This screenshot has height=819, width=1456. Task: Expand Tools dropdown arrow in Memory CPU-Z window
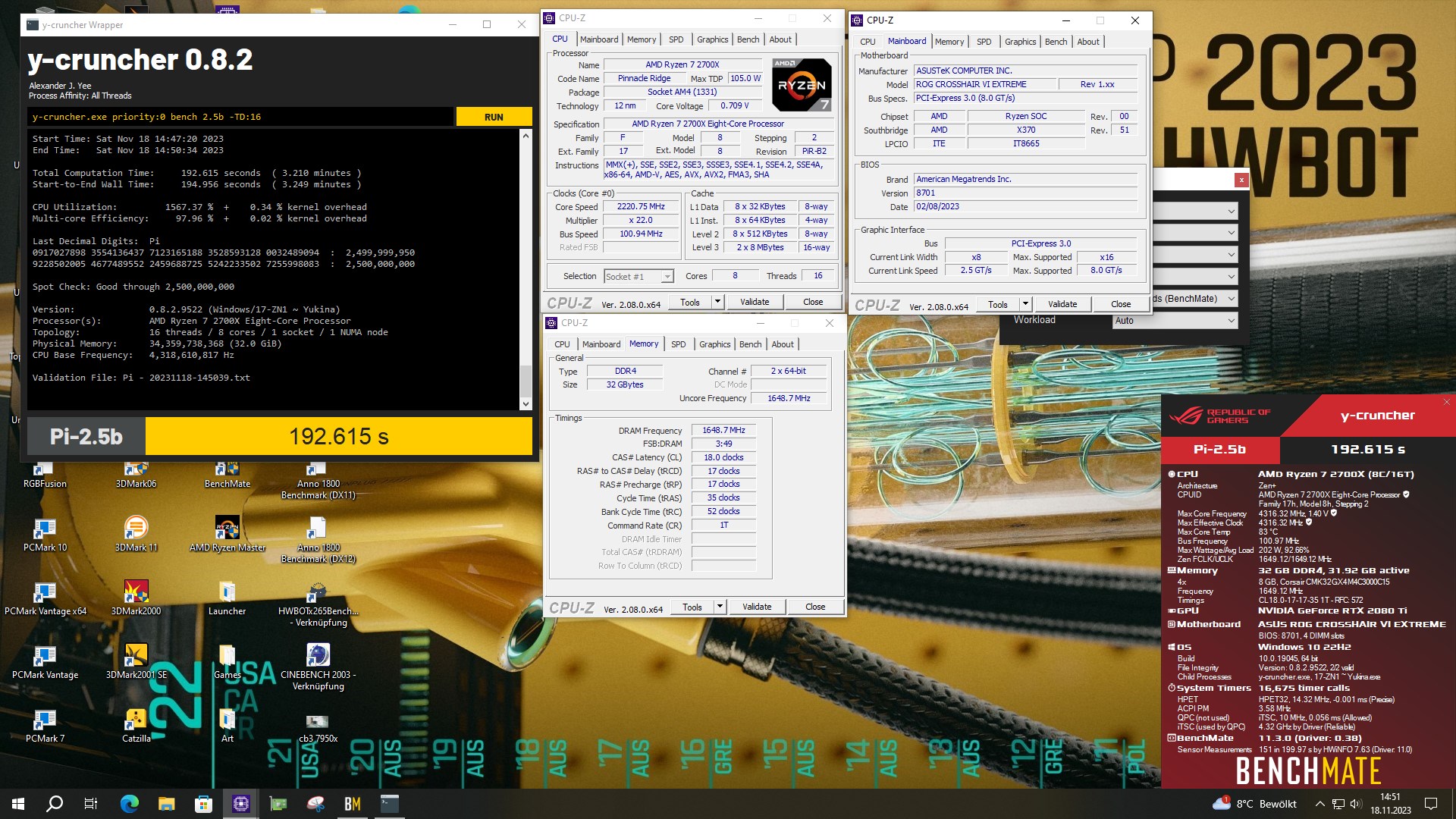pos(720,607)
